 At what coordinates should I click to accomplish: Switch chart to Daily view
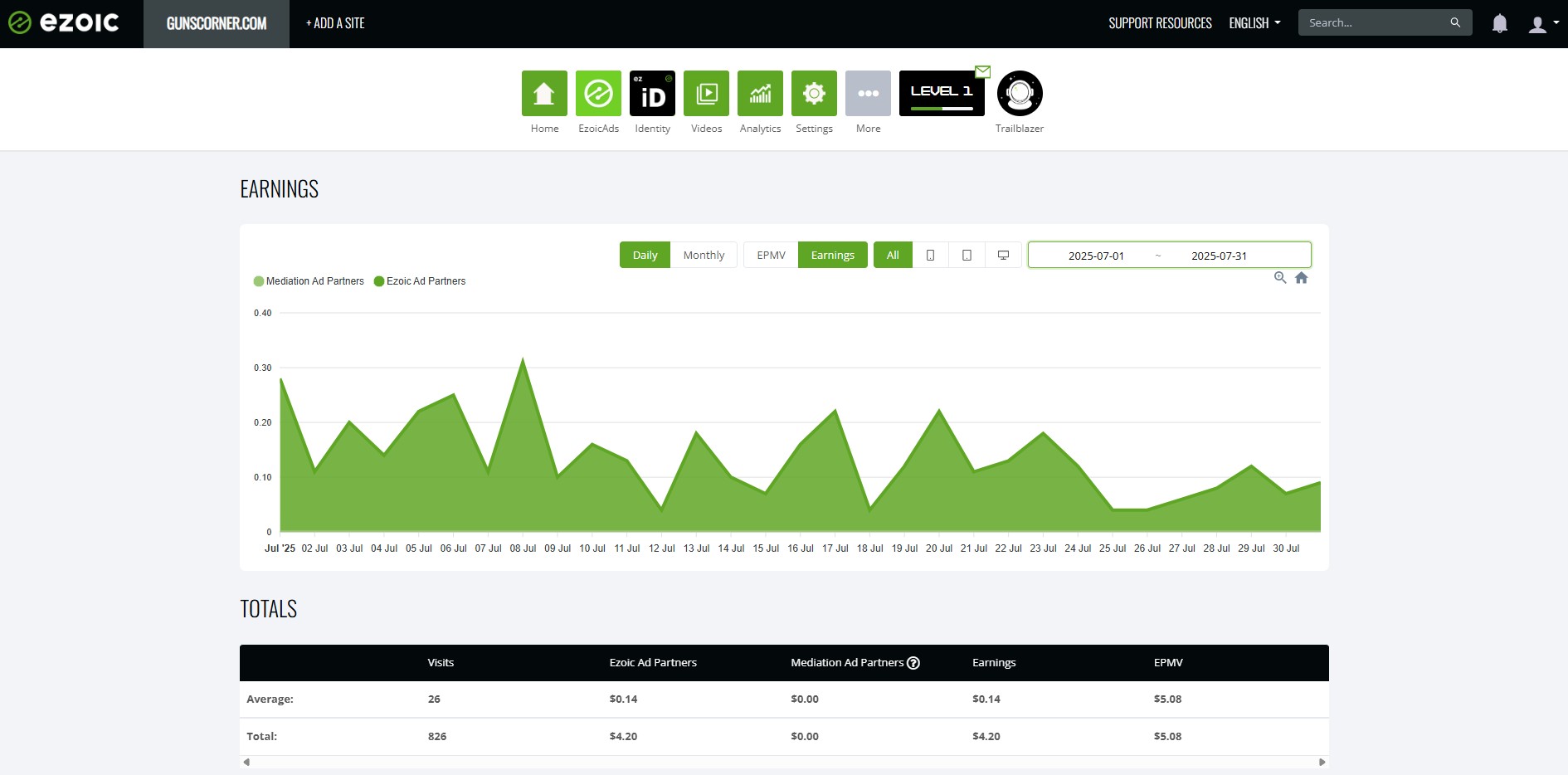click(x=645, y=255)
